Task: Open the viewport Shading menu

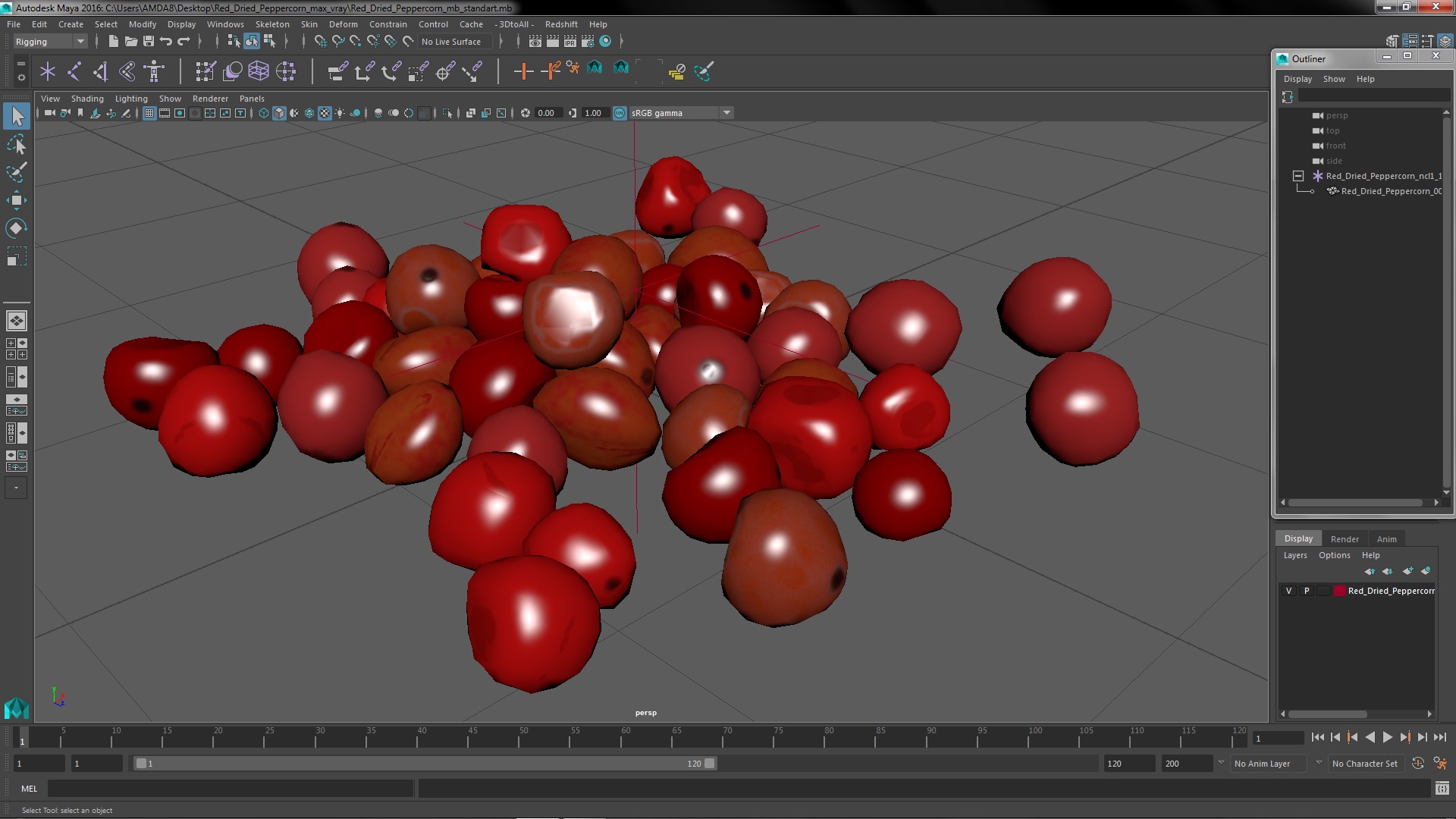Action: (x=87, y=99)
